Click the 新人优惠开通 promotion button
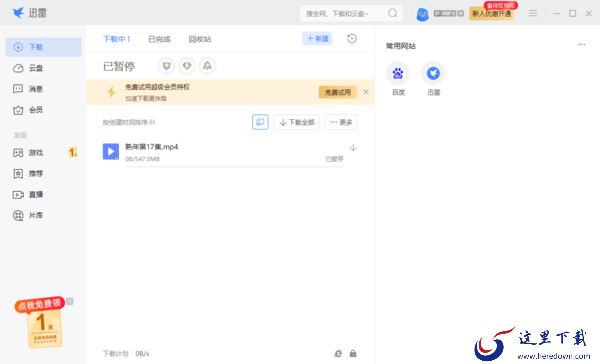The width and height of the screenshot is (600, 364). tap(492, 14)
